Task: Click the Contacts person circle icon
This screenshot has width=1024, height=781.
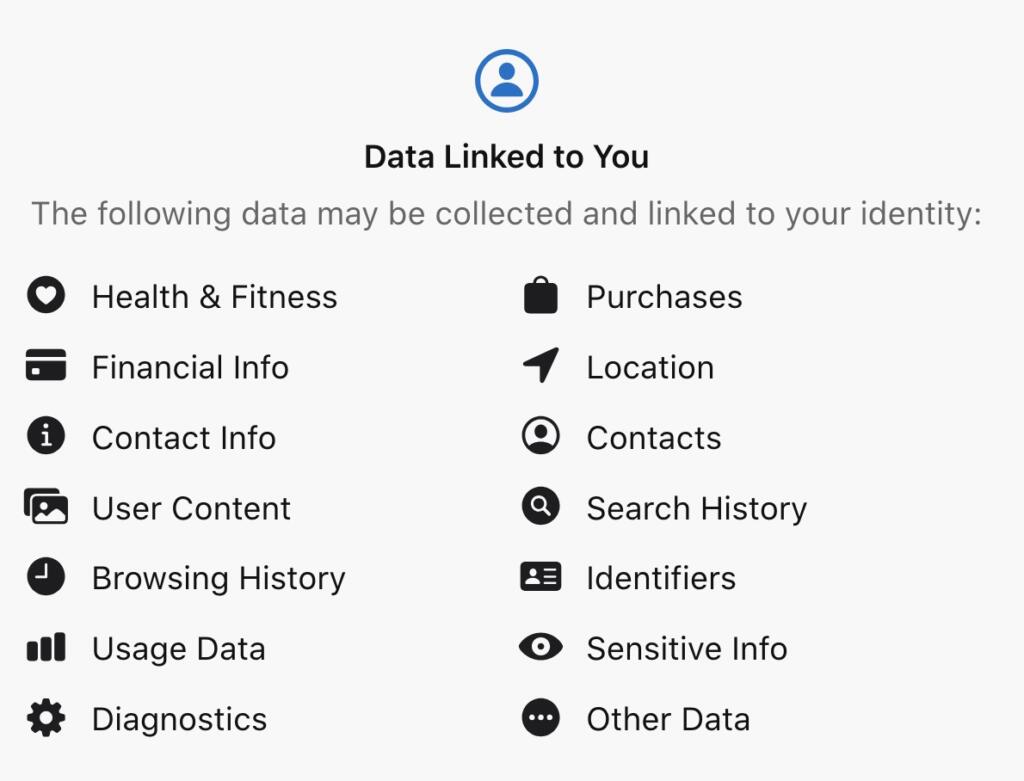Action: tap(541, 437)
